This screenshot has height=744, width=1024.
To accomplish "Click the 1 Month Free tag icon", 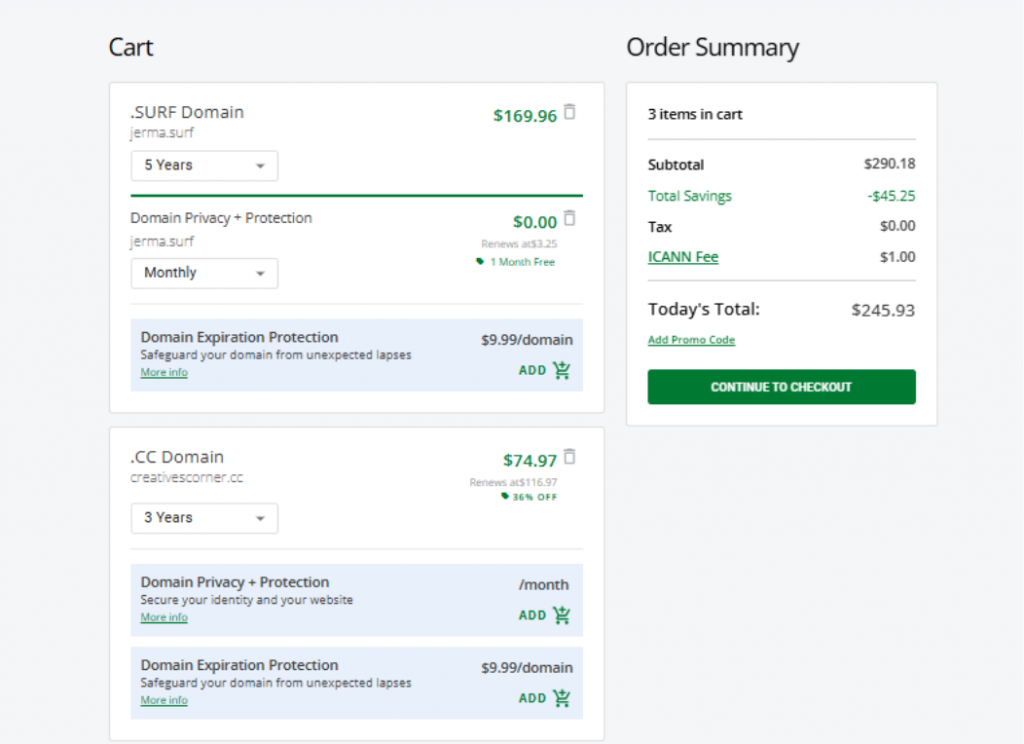I will [480, 262].
